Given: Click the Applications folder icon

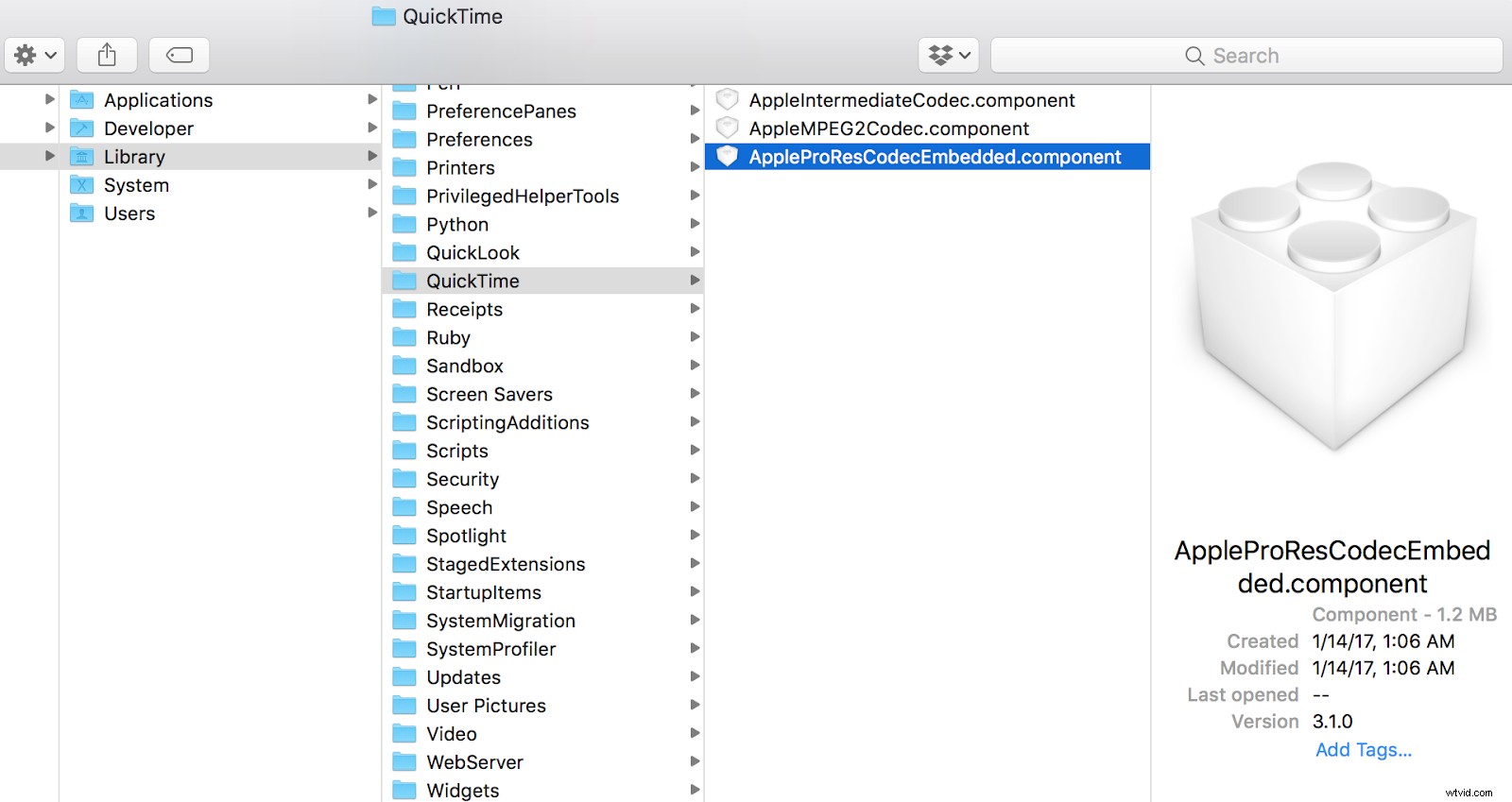Looking at the screenshot, I should pos(82,100).
